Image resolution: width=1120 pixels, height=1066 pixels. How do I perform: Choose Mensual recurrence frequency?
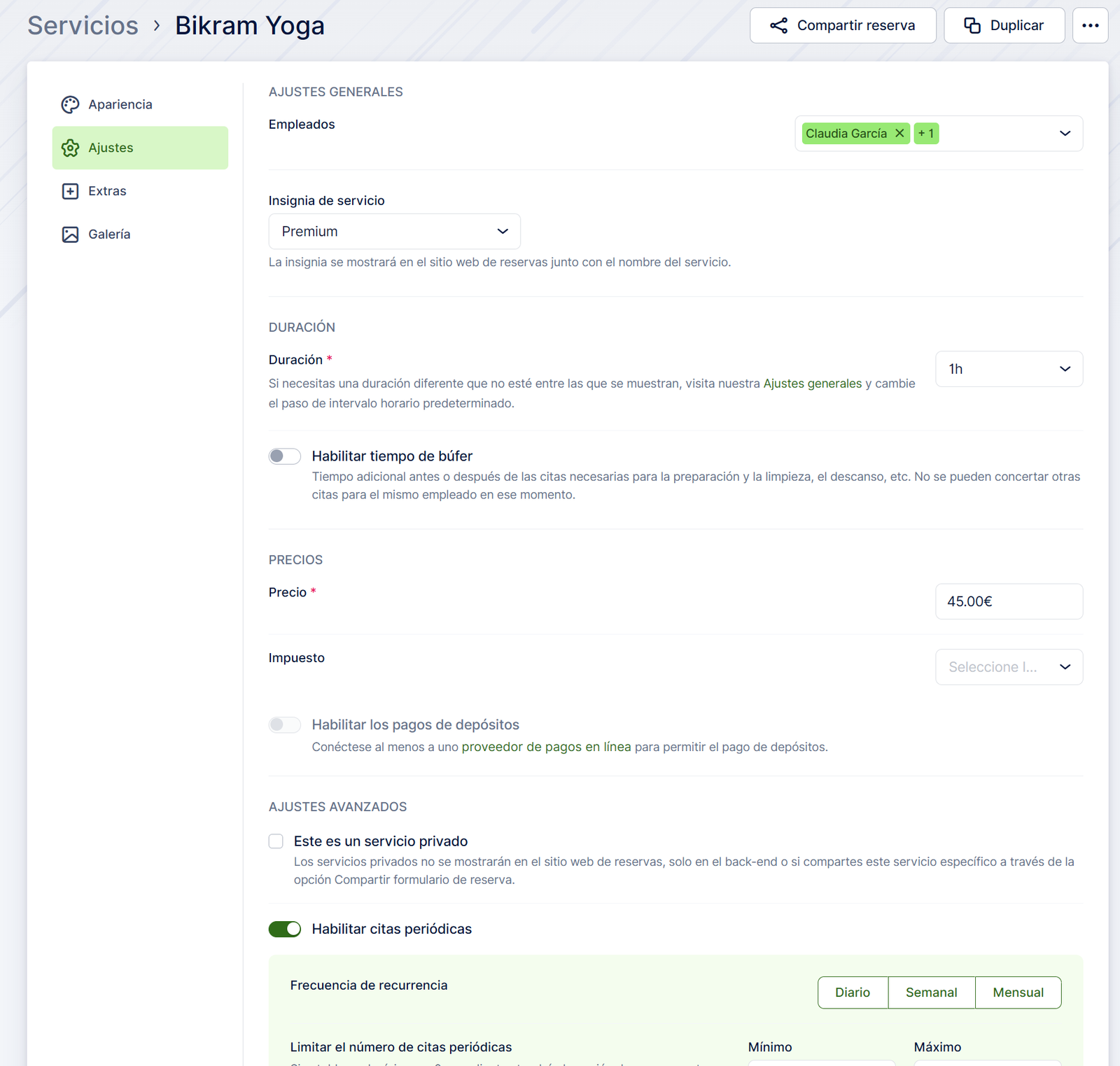(1018, 993)
